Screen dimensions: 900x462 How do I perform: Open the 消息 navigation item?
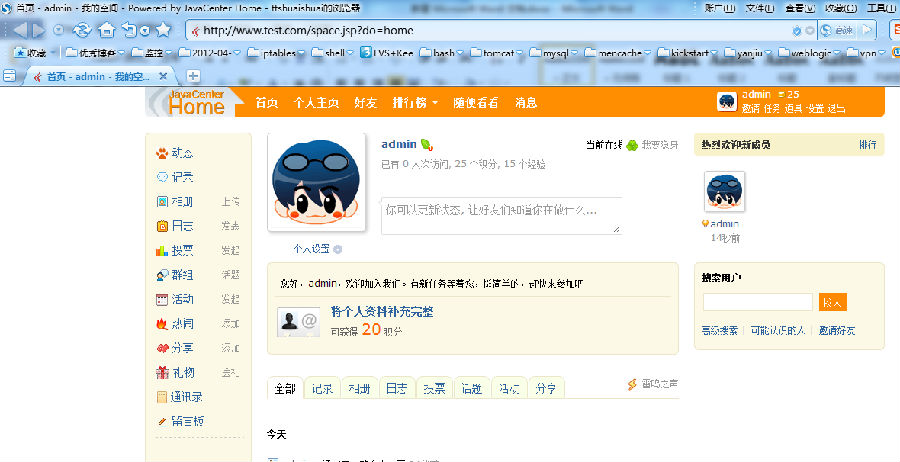click(x=526, y=103)
